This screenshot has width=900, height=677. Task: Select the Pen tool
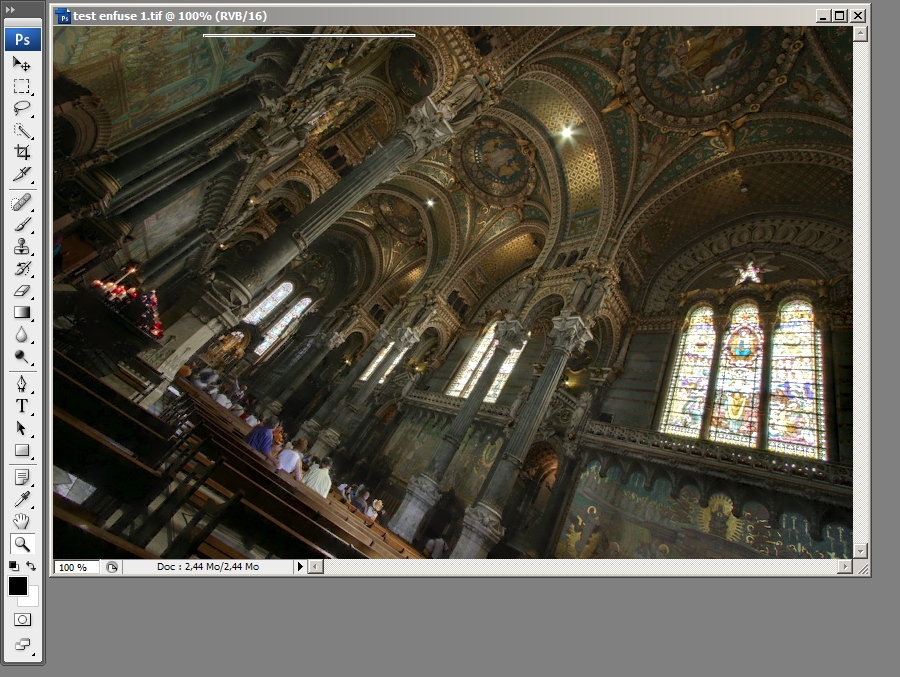(x=22, y=384)
